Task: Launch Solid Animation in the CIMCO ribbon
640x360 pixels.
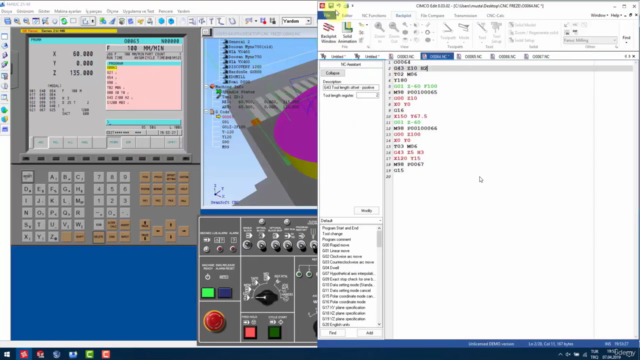Action: click(x=347, y=33)
